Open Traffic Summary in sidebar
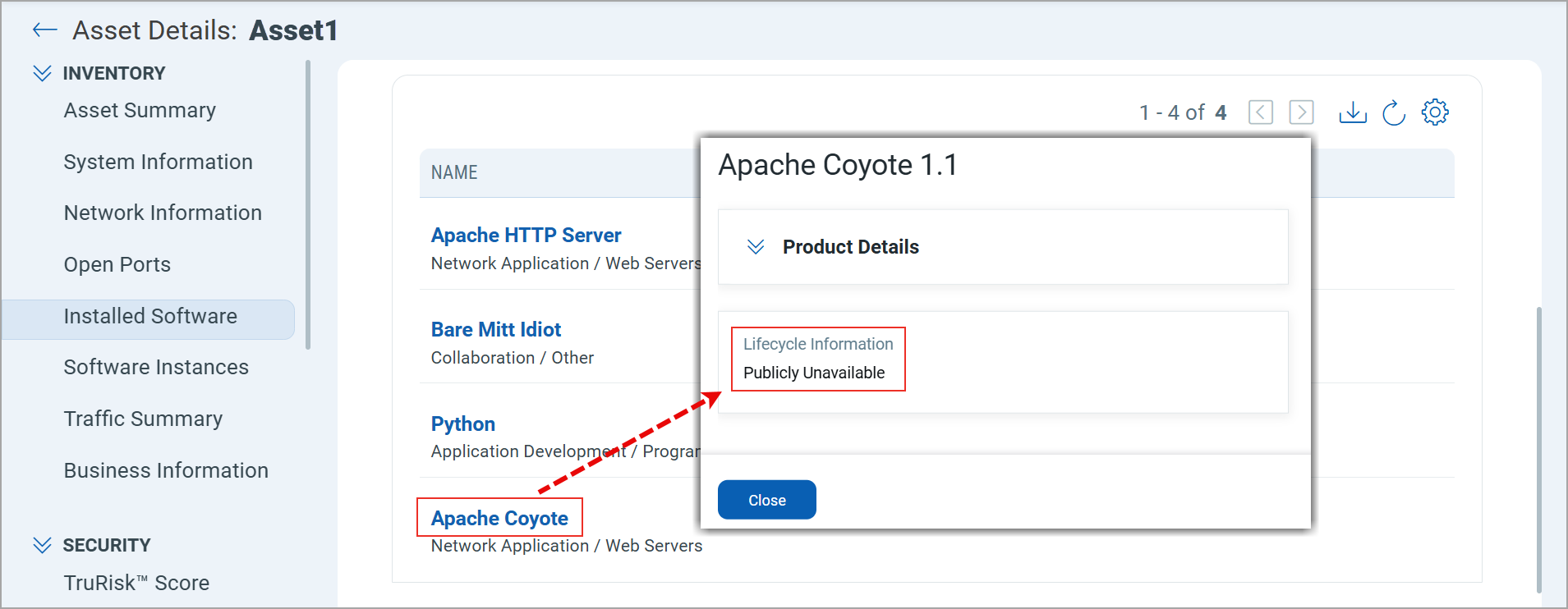1568x609 pixels. pos(143,419)
